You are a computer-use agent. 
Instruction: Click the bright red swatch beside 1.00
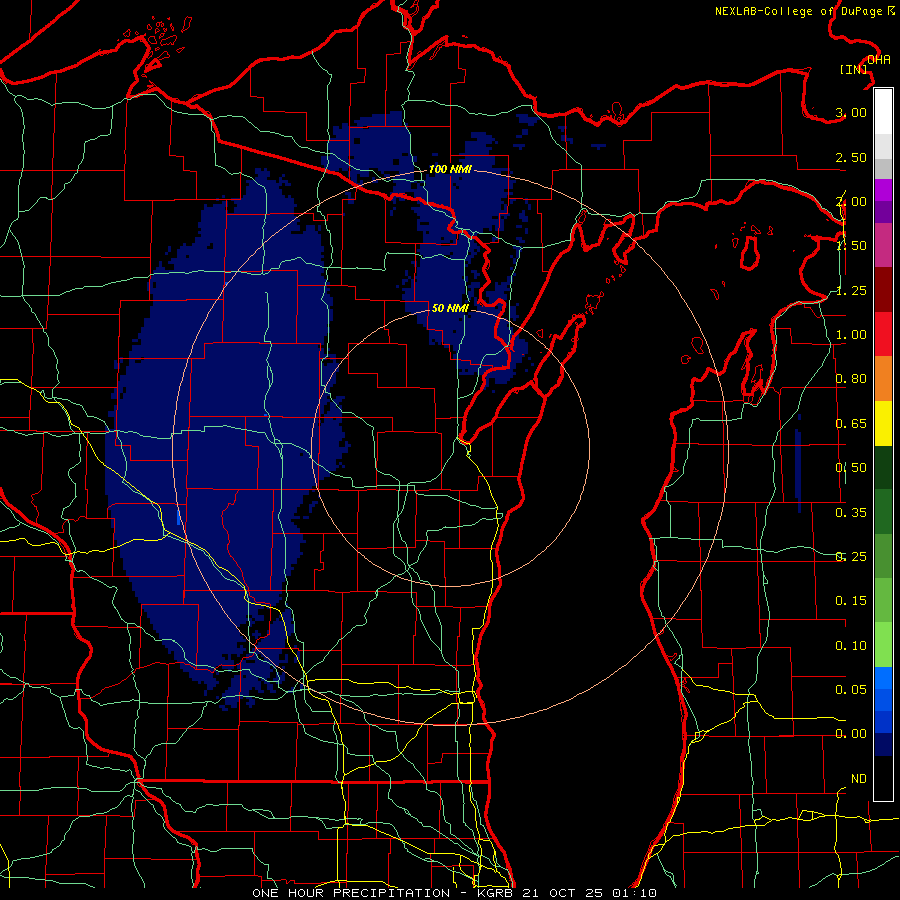pyautogui.click(x=883, y=334)
